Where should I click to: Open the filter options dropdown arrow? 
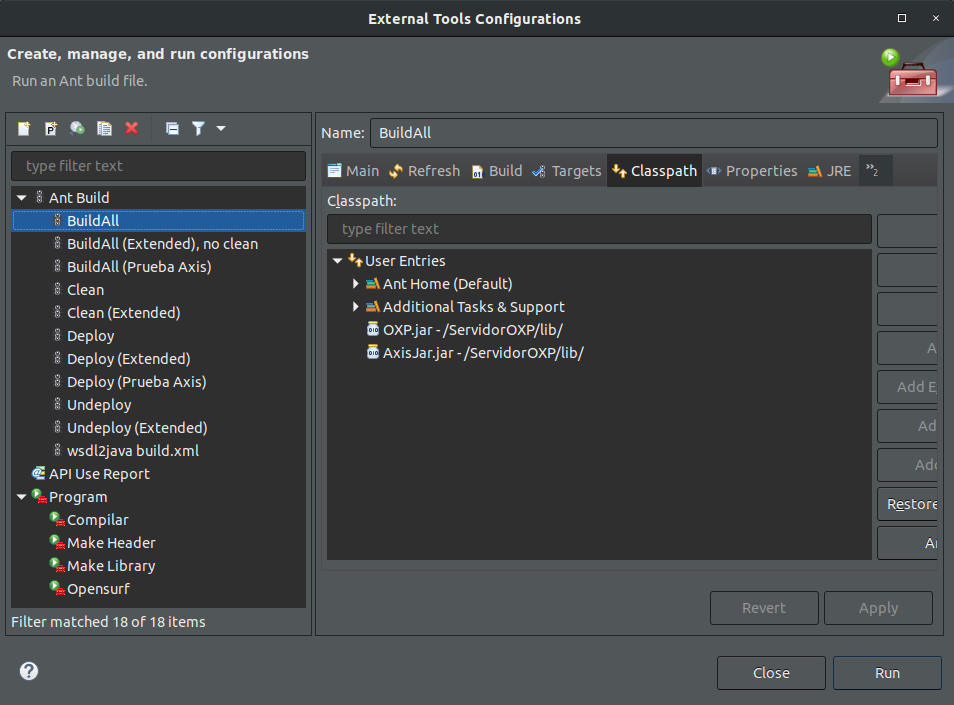point(221,128)
